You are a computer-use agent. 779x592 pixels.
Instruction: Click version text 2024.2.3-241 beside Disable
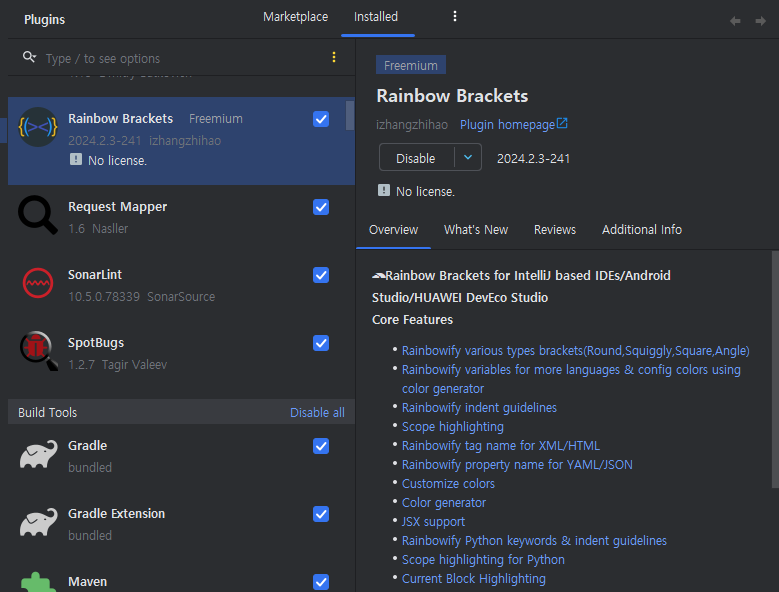click(534, 158)
